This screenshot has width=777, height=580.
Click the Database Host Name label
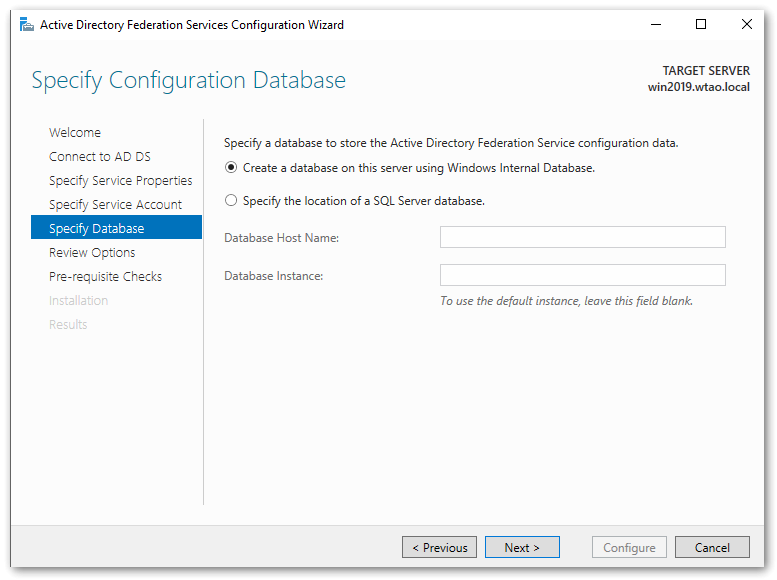point(282,238)
